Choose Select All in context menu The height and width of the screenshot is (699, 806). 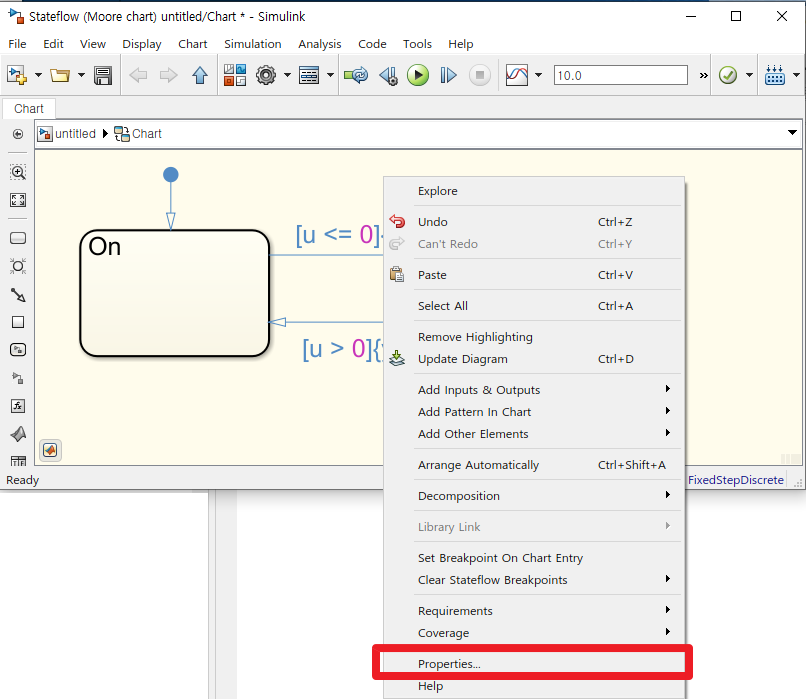pos(534,306)
